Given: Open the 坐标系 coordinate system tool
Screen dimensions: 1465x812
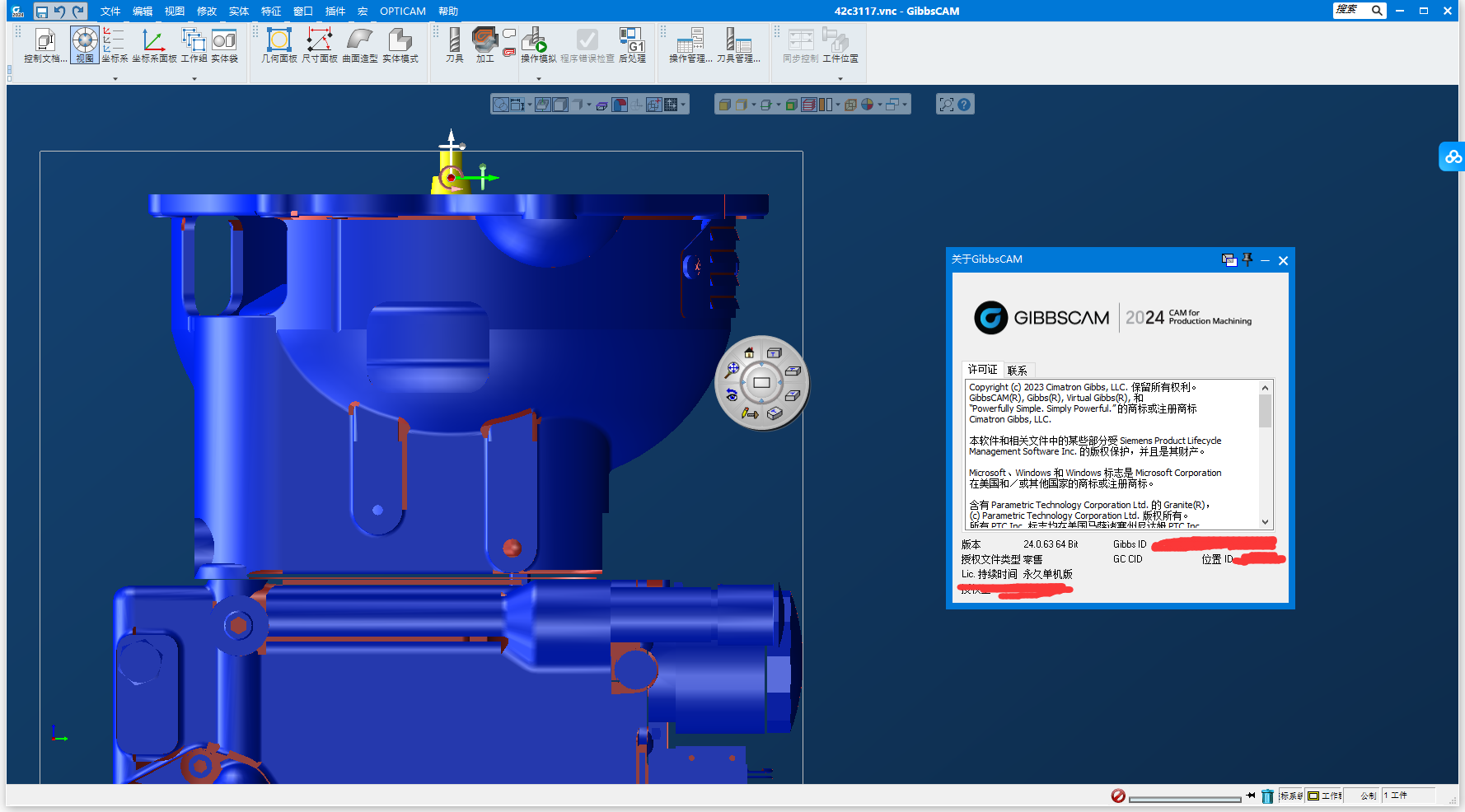Looking at the screenshot, I should tap(115, 44).
